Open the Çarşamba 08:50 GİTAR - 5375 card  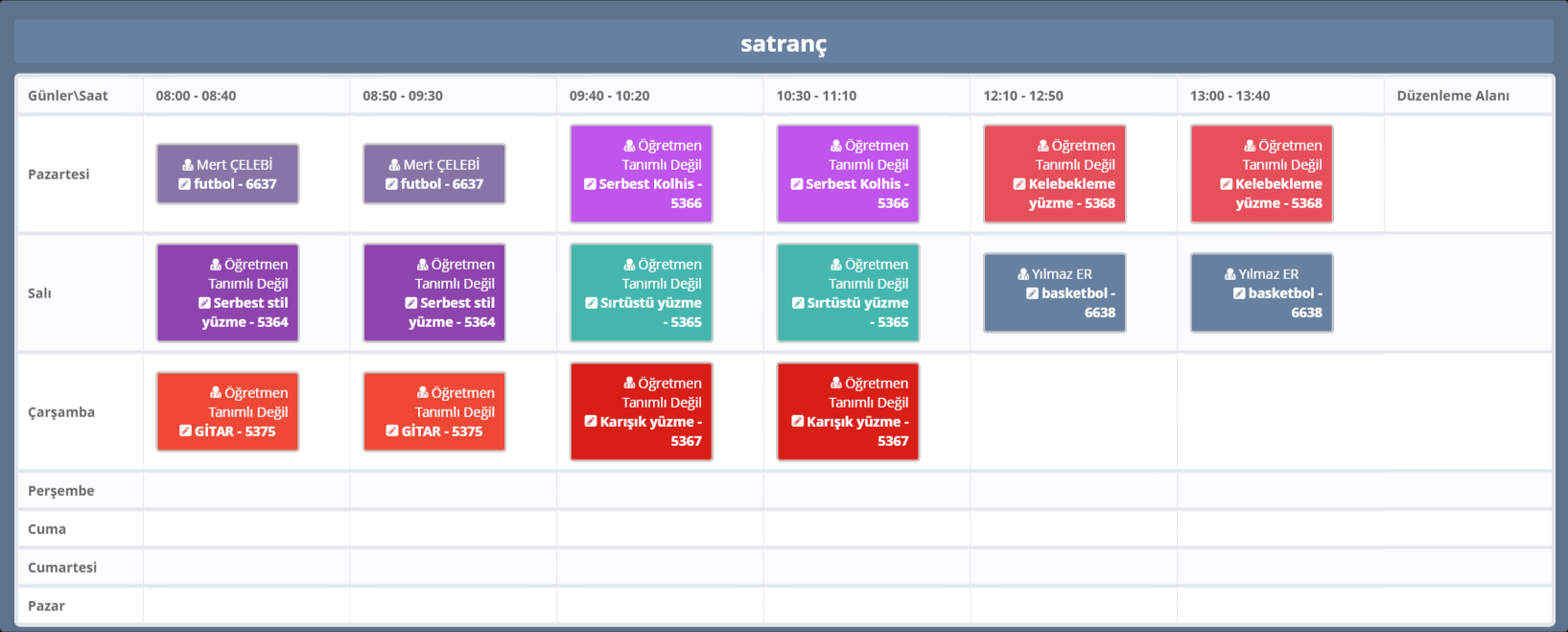point(433,411)
